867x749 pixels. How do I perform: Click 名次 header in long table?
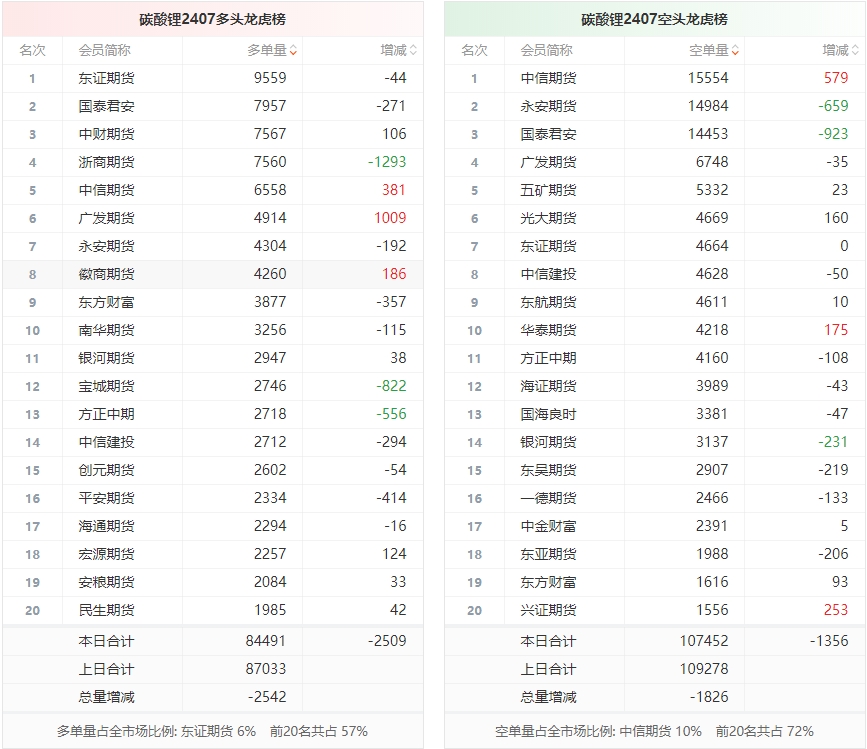(33, 50)
